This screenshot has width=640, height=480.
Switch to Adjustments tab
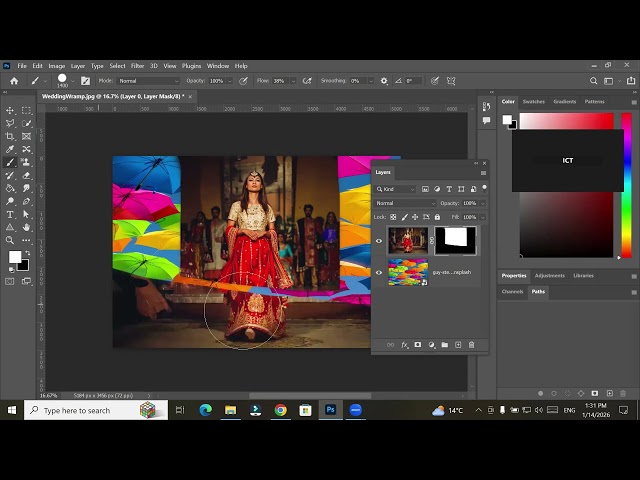point(550,276)
